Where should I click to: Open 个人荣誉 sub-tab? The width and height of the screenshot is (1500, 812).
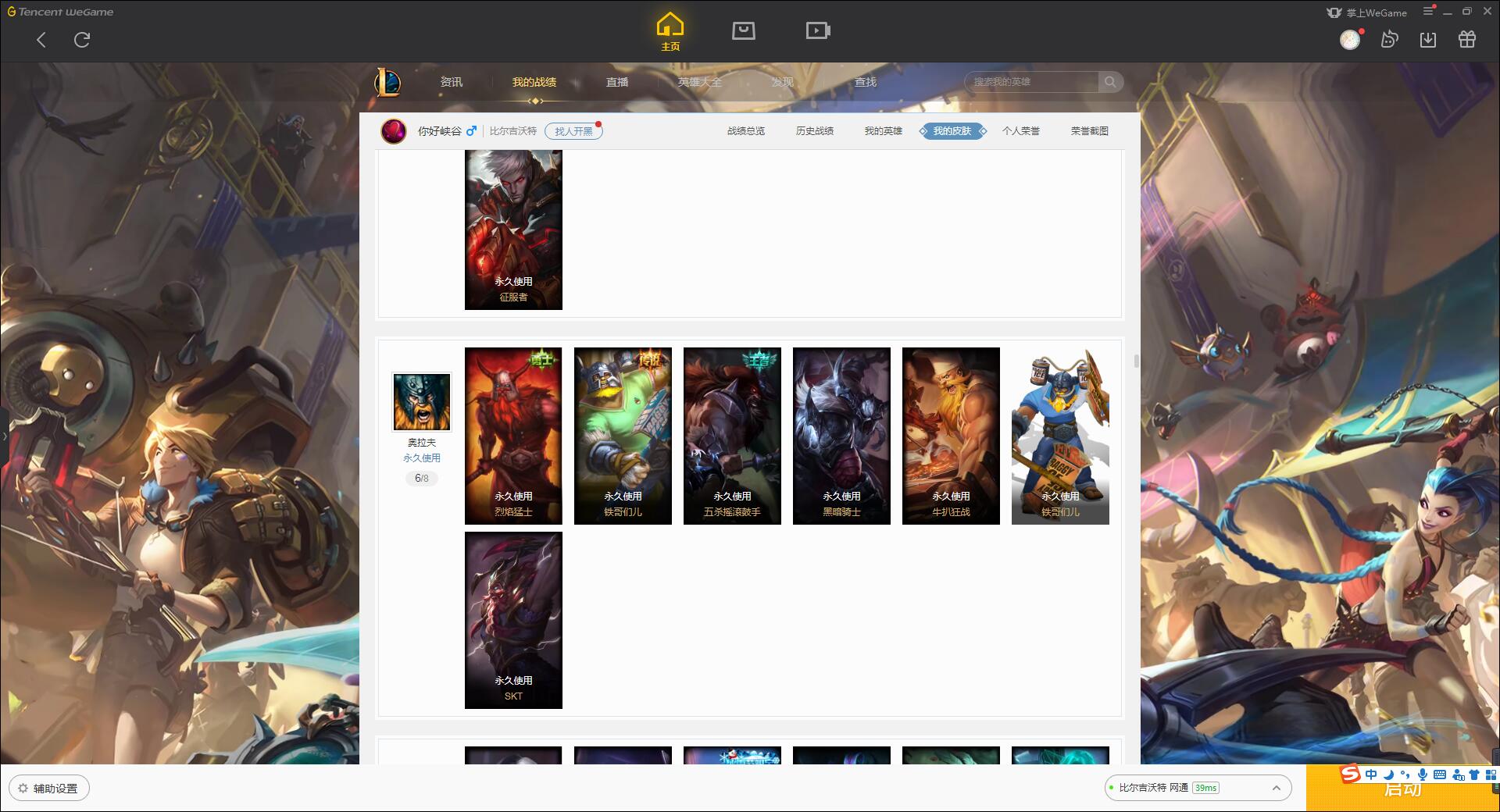click(x=1021, y=131)
